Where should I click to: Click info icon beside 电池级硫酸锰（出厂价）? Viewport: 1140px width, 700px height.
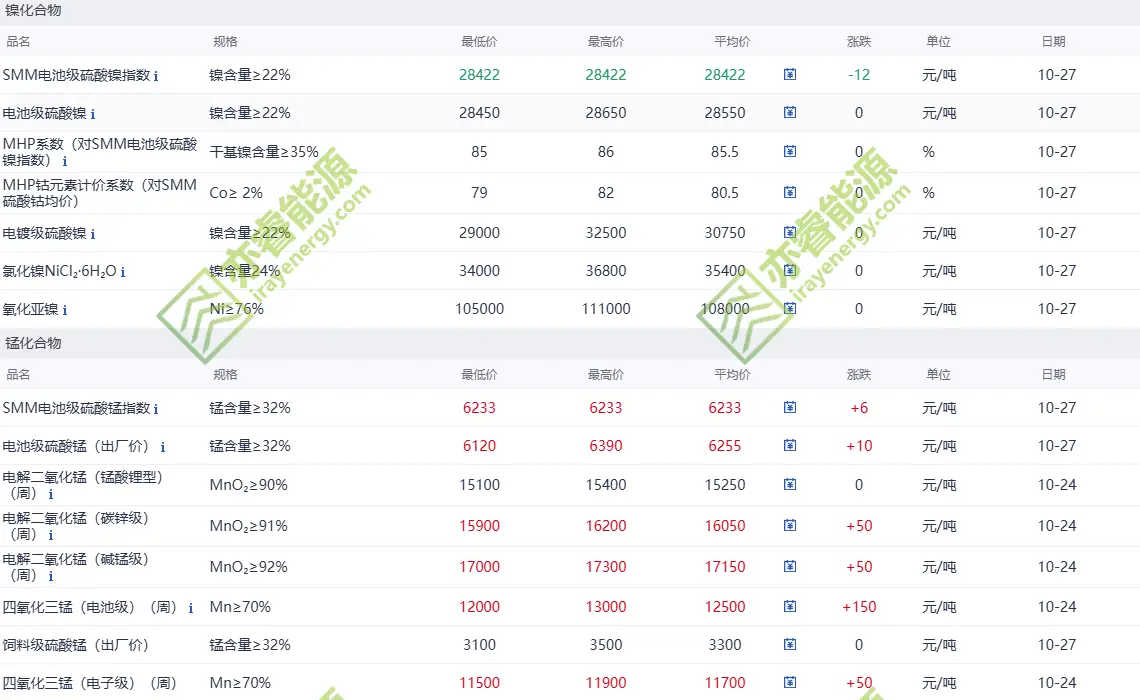pyautogui.click(x=163, y=447)
